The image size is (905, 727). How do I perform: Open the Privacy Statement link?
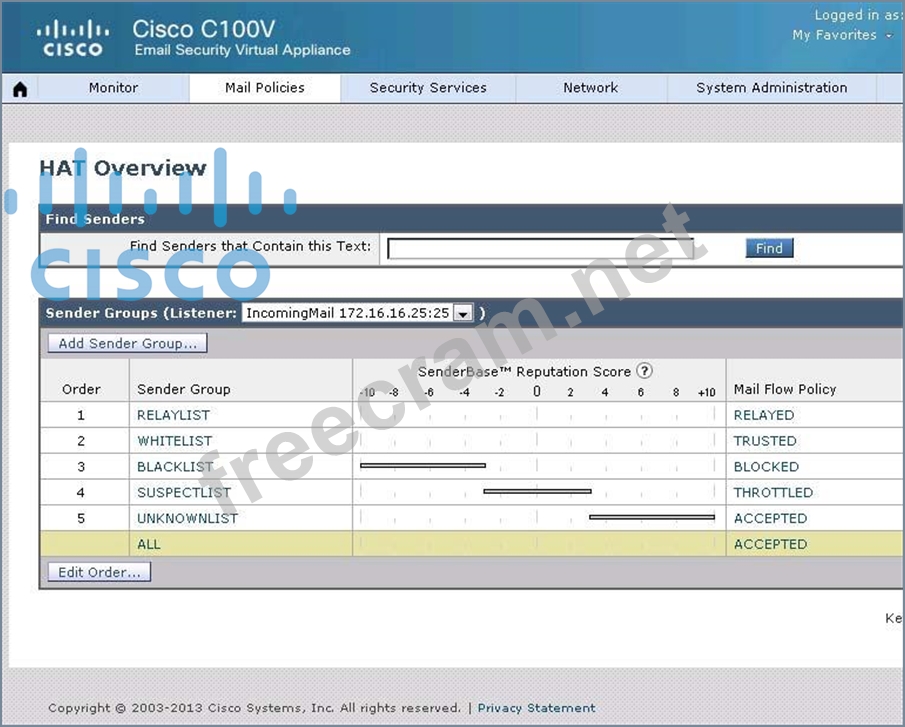coord(536,708)
